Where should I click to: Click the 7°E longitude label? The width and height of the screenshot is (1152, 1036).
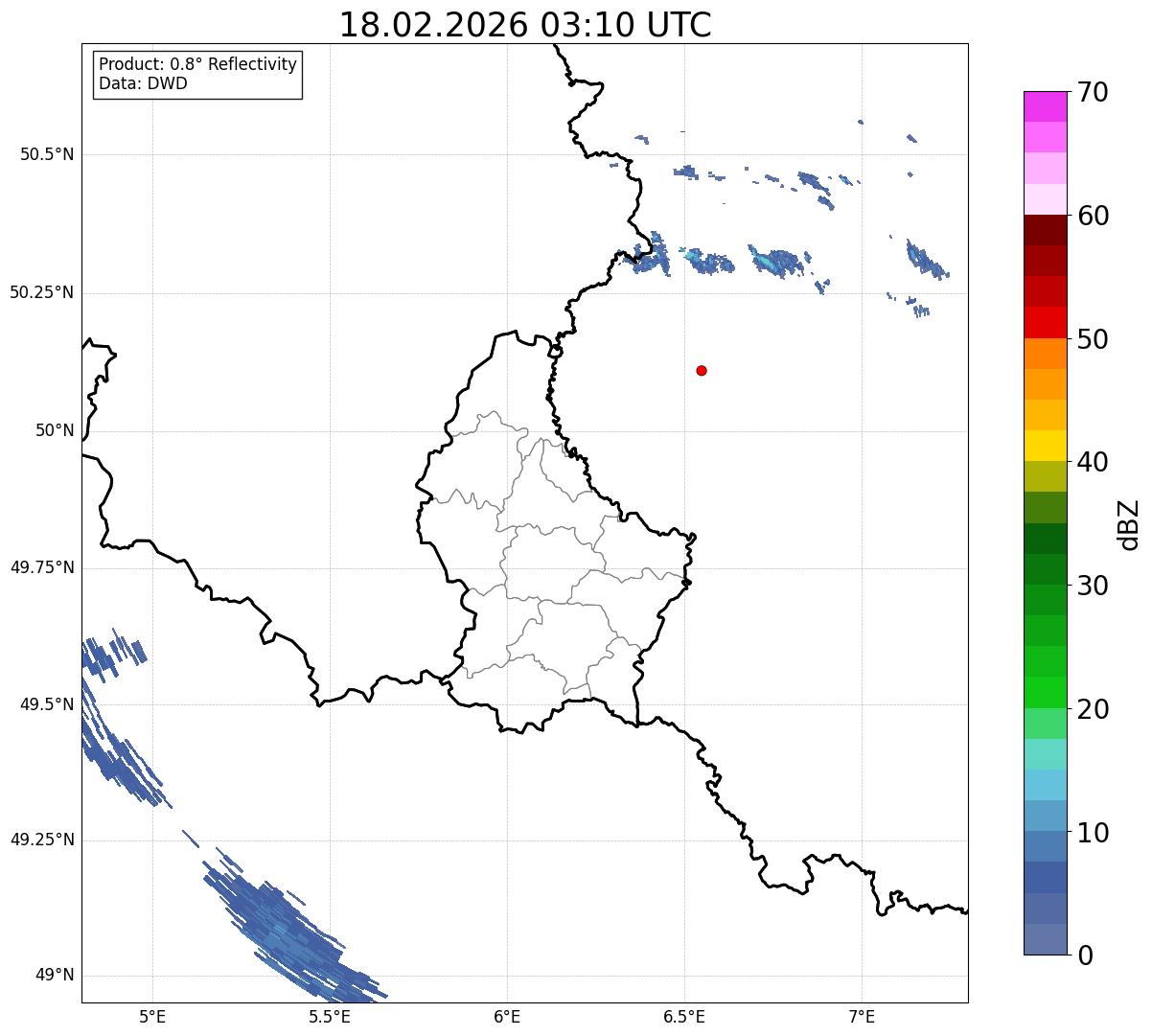tap(862, 1016)
